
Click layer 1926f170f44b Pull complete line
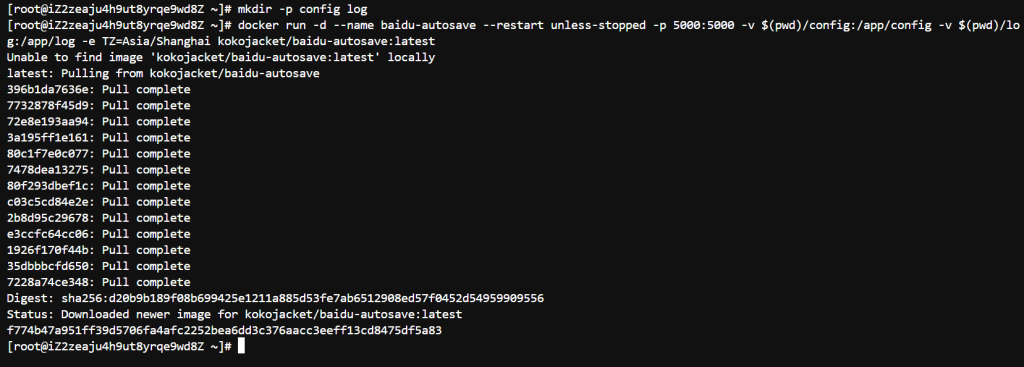coord(99,250)
